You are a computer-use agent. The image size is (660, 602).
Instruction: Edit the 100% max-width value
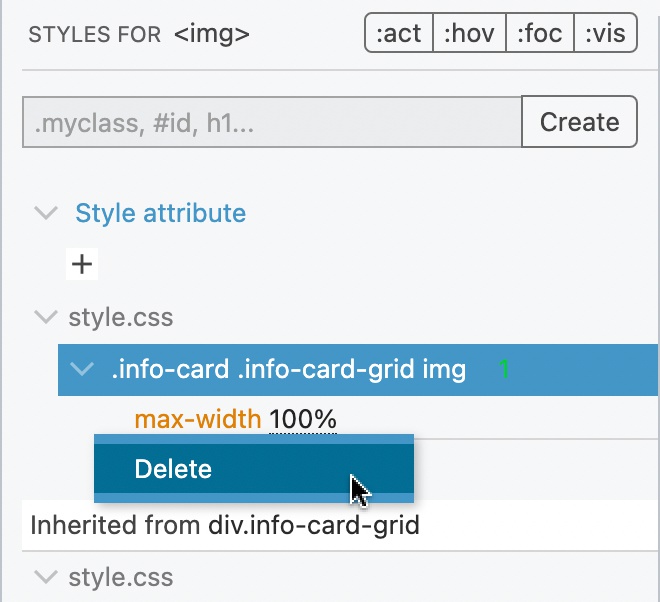pos(303,419)
